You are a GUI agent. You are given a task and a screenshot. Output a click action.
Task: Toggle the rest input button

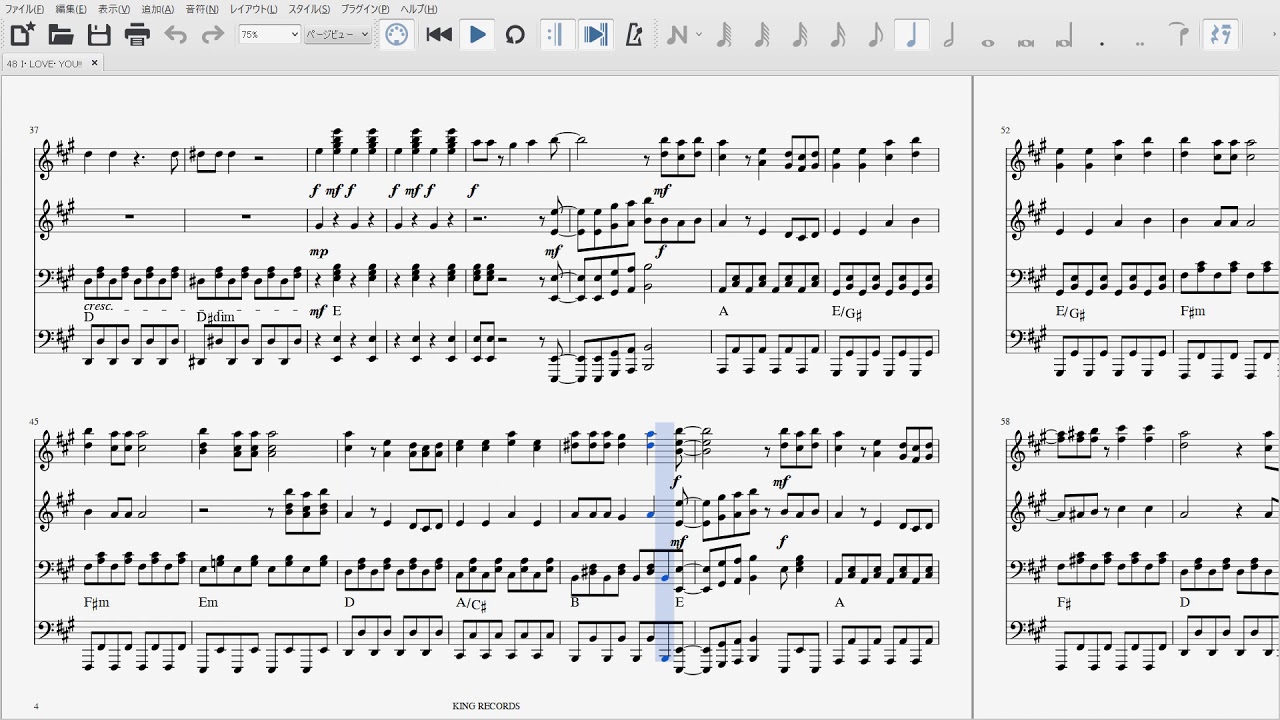point(1220,35)
